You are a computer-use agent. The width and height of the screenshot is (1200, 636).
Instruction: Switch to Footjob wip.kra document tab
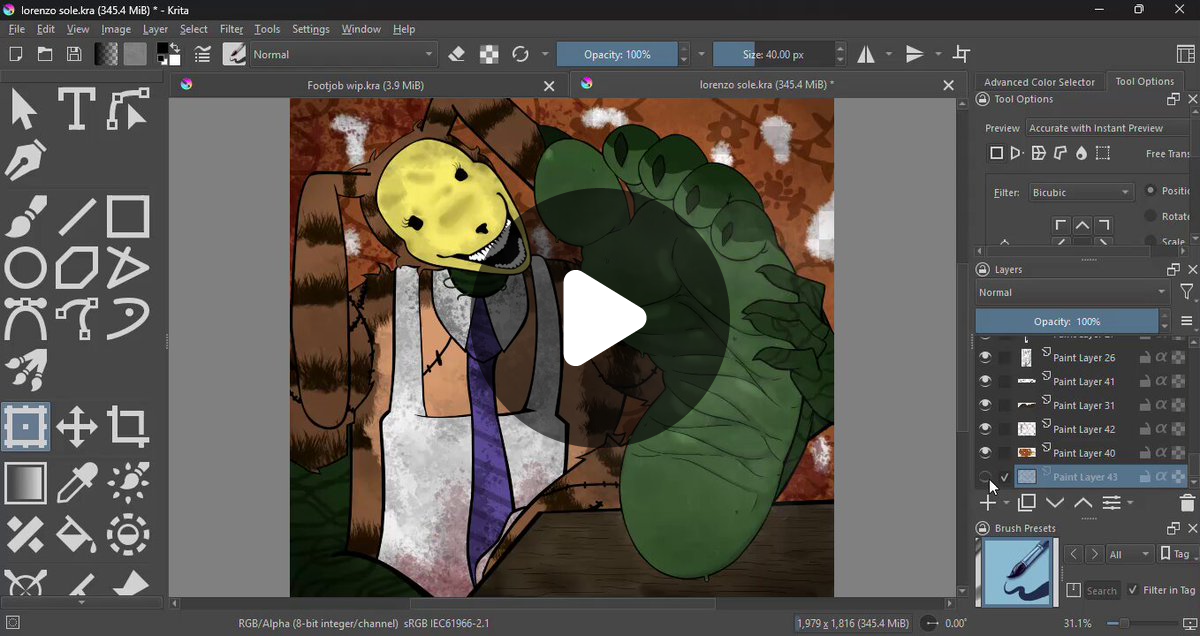366,86
